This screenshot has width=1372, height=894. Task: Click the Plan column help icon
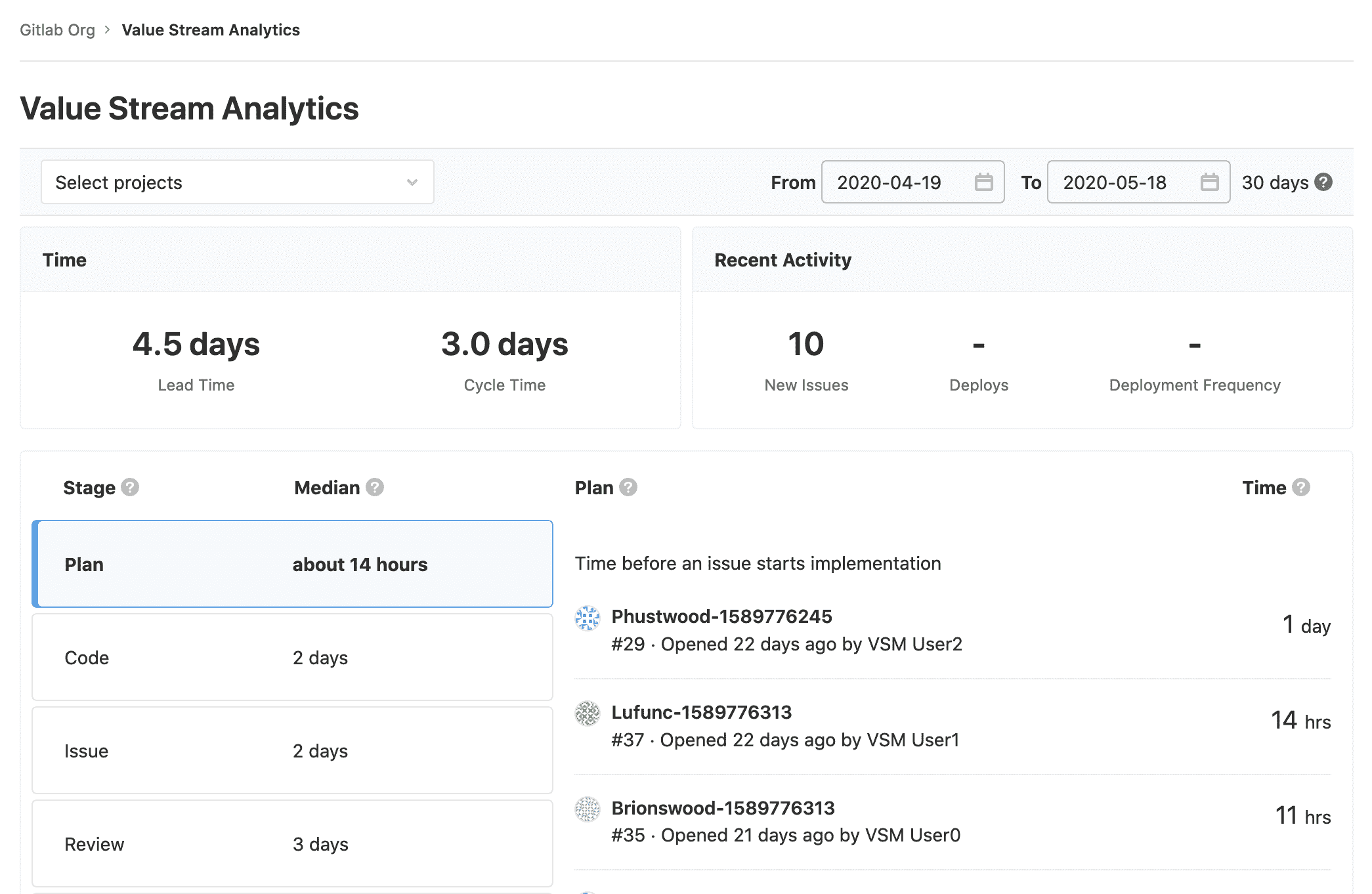[628, 488]
